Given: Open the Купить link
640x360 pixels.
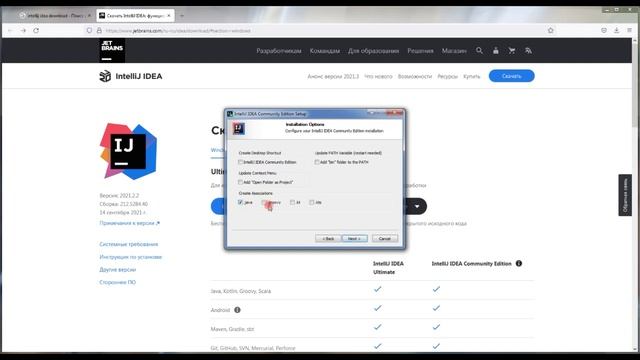Looking at the screenshot, I should 471,76.
